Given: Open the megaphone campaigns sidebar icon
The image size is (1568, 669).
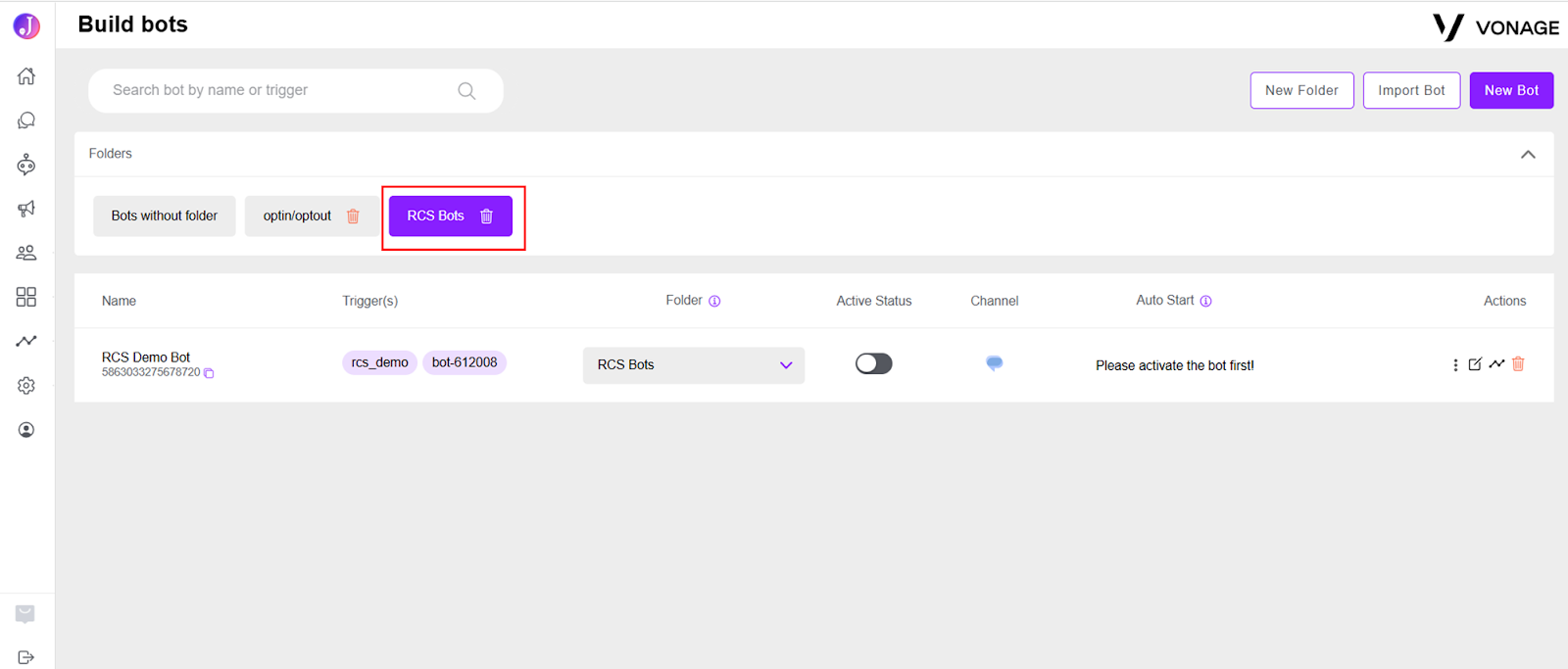Looking at the screenshot, I should click(x=26, y=209).
